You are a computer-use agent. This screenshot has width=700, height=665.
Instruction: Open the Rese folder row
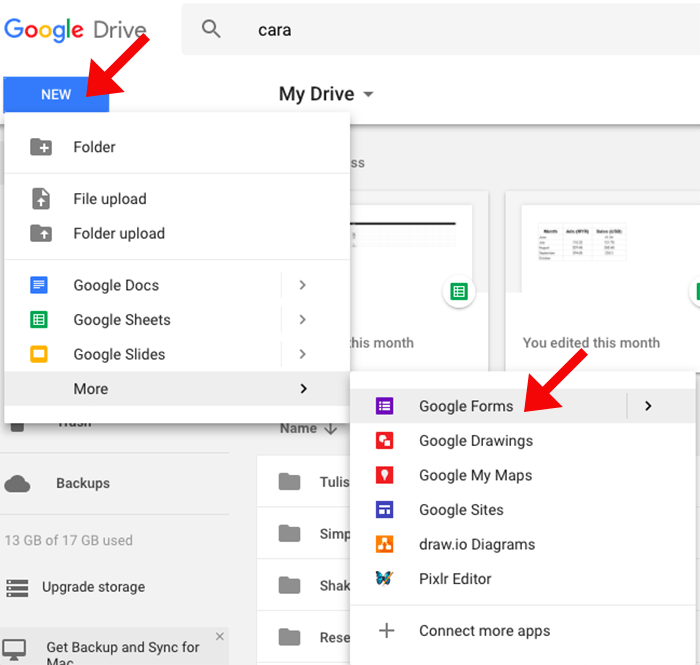point(304,637)
